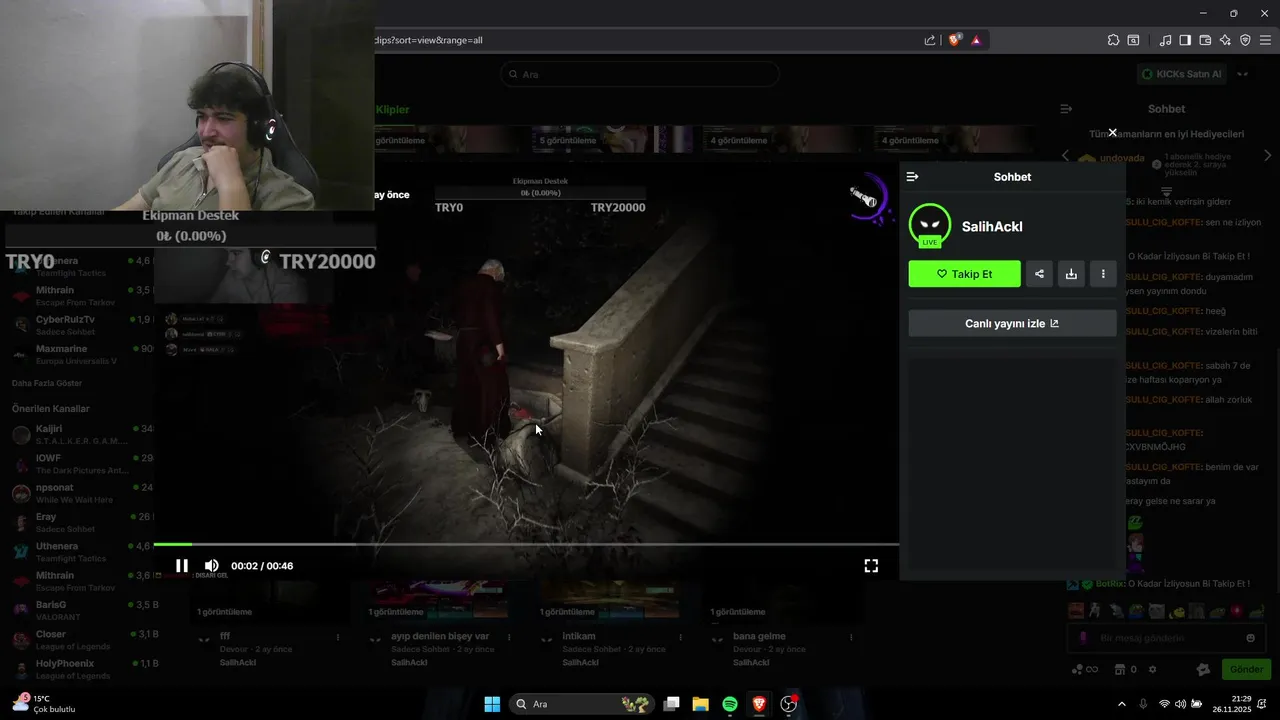Open OBS Studio from the taskbar
Viewport: 1280px width, 720px height.
point(789,704)
